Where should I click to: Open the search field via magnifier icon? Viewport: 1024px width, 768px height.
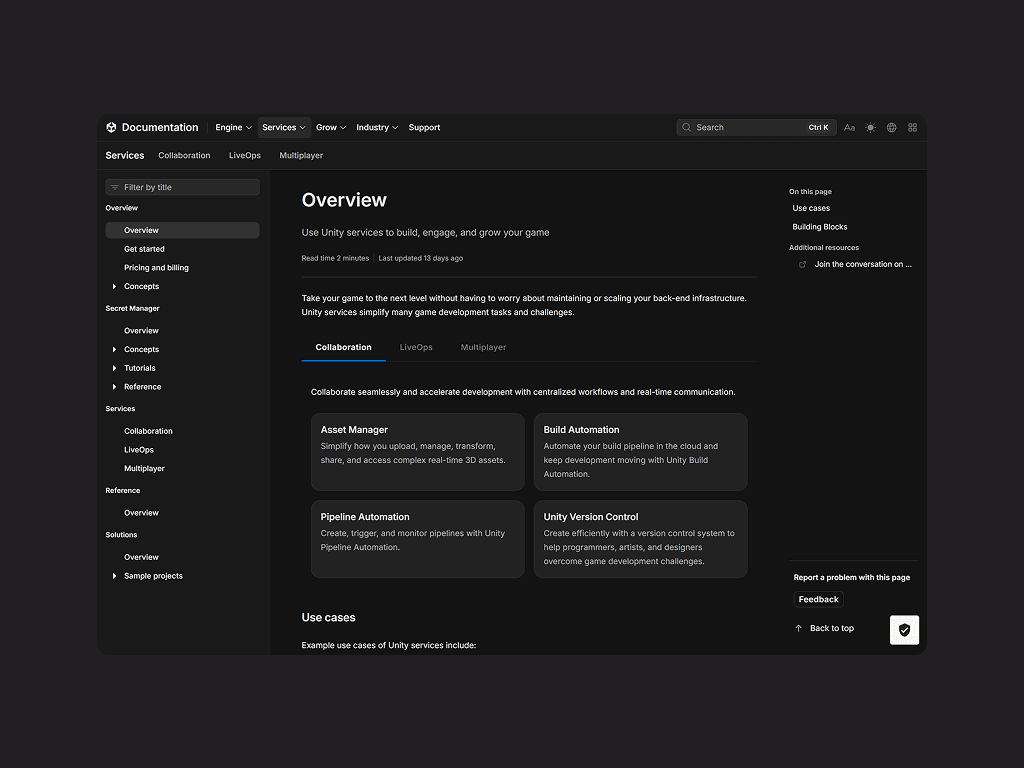[x=686, y=127]
